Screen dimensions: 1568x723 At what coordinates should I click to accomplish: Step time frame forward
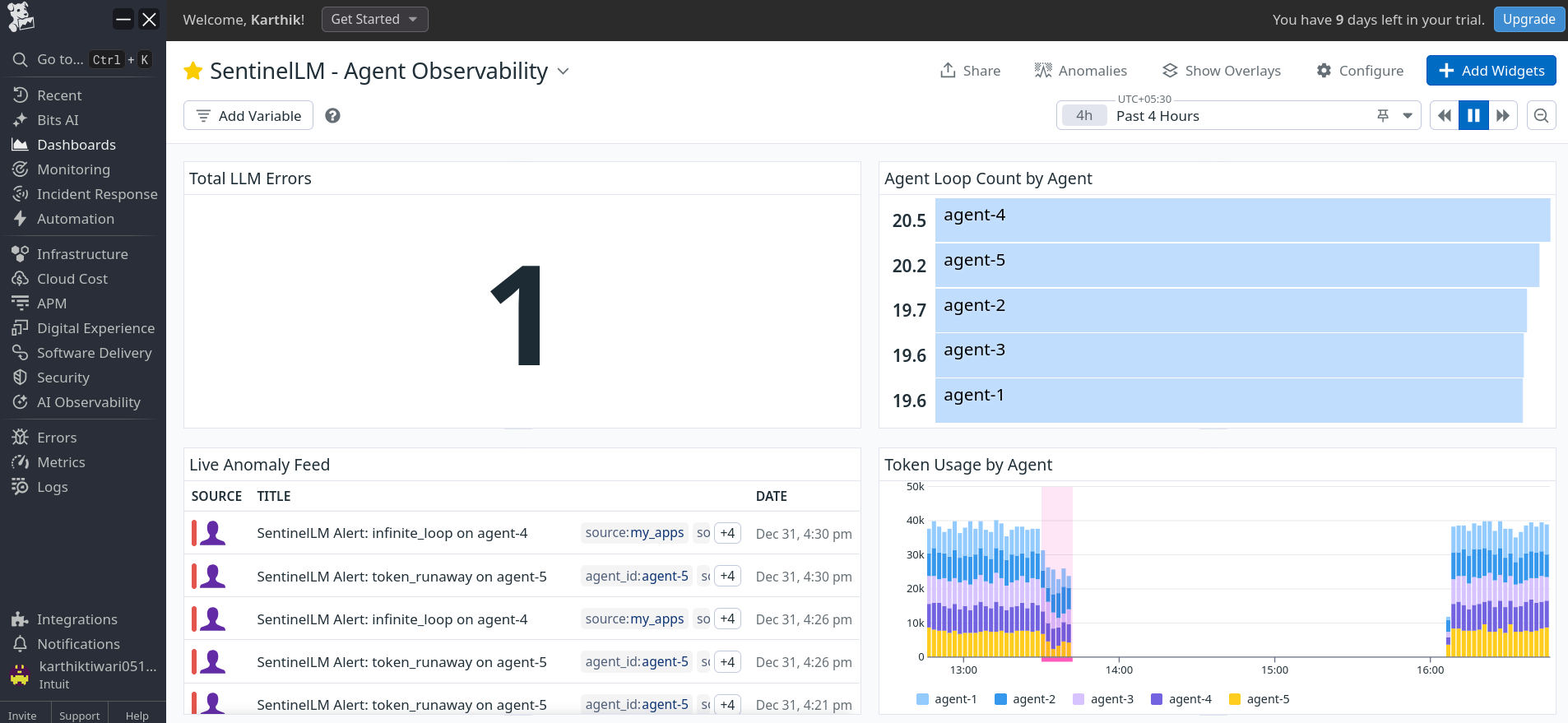point(1502,116)
